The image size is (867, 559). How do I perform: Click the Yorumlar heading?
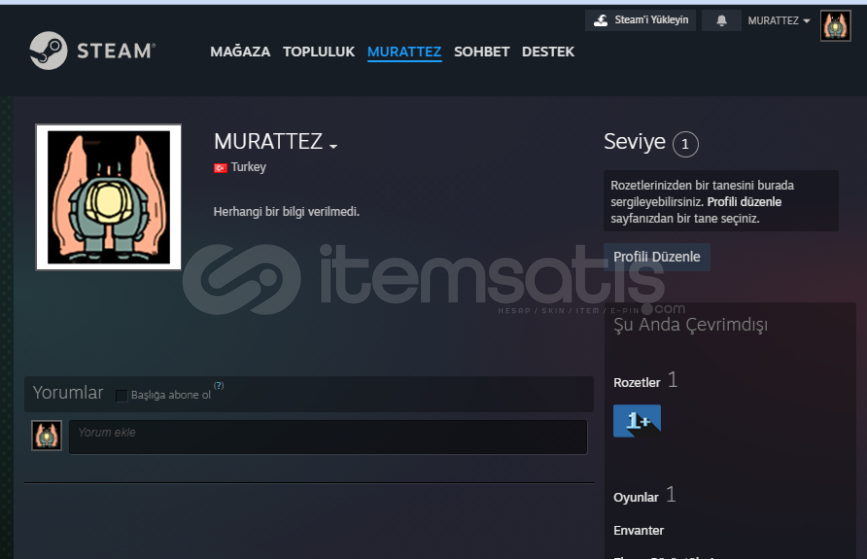68,393
